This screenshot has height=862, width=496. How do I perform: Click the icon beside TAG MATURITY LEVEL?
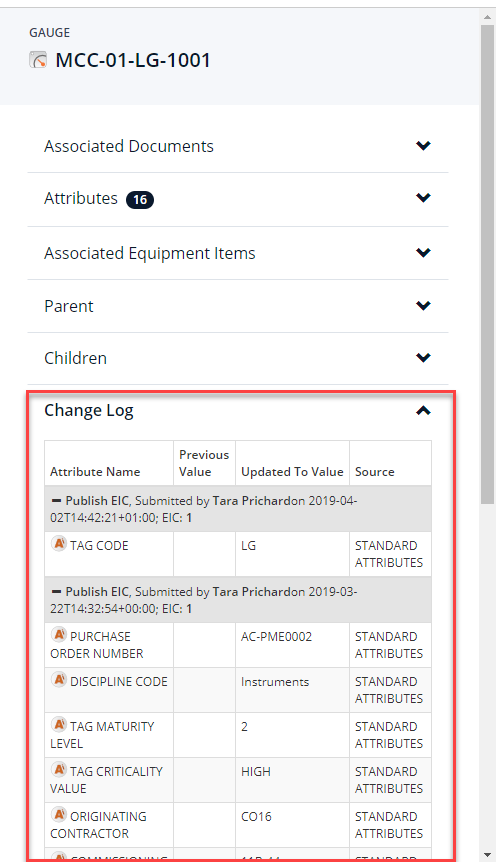click(59, 725)
